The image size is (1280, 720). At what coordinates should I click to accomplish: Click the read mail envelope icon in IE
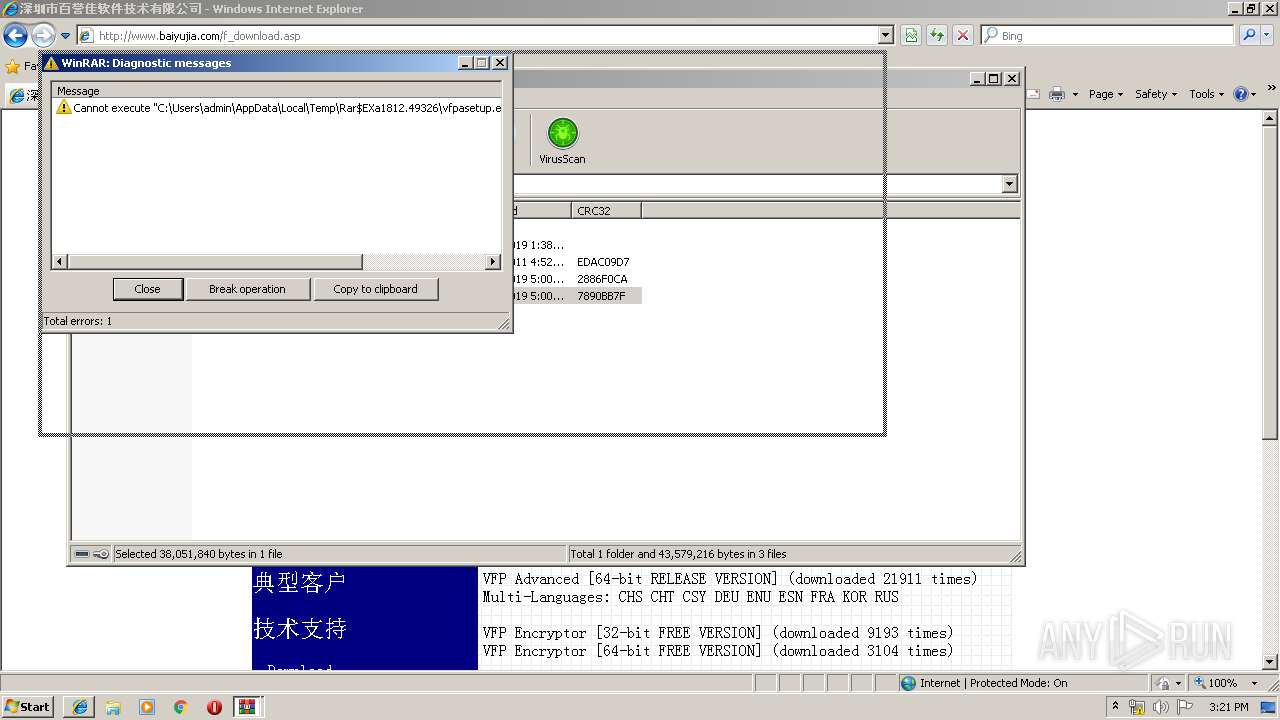click(1035, 94)
